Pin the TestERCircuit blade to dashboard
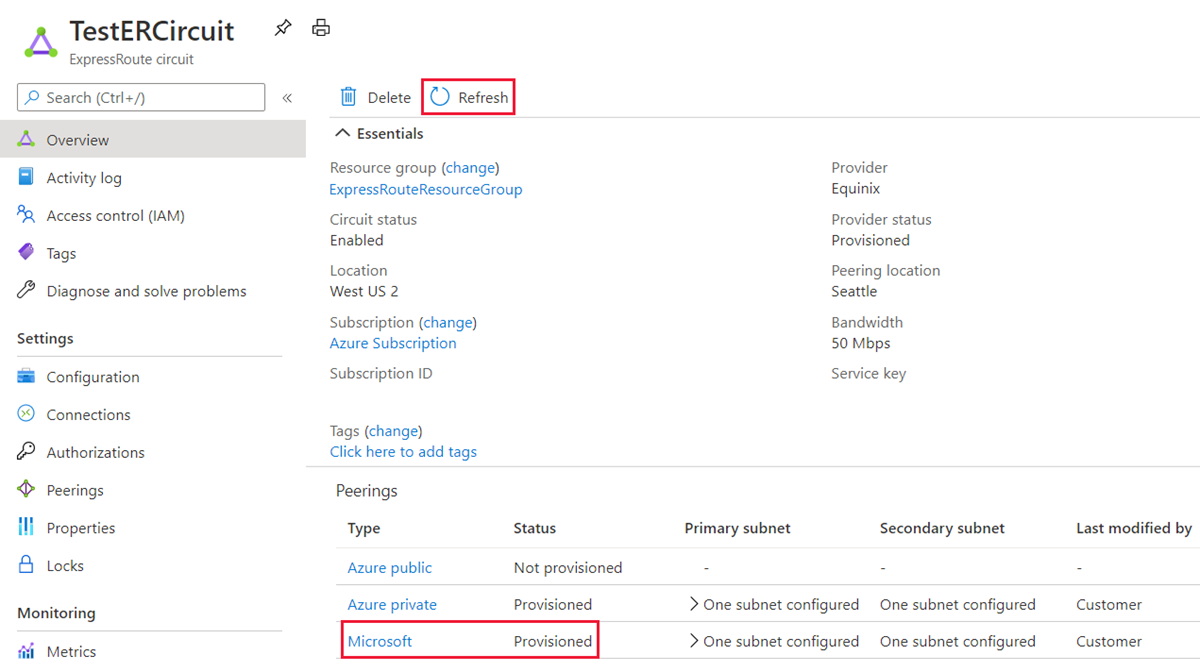 [283, 28]
